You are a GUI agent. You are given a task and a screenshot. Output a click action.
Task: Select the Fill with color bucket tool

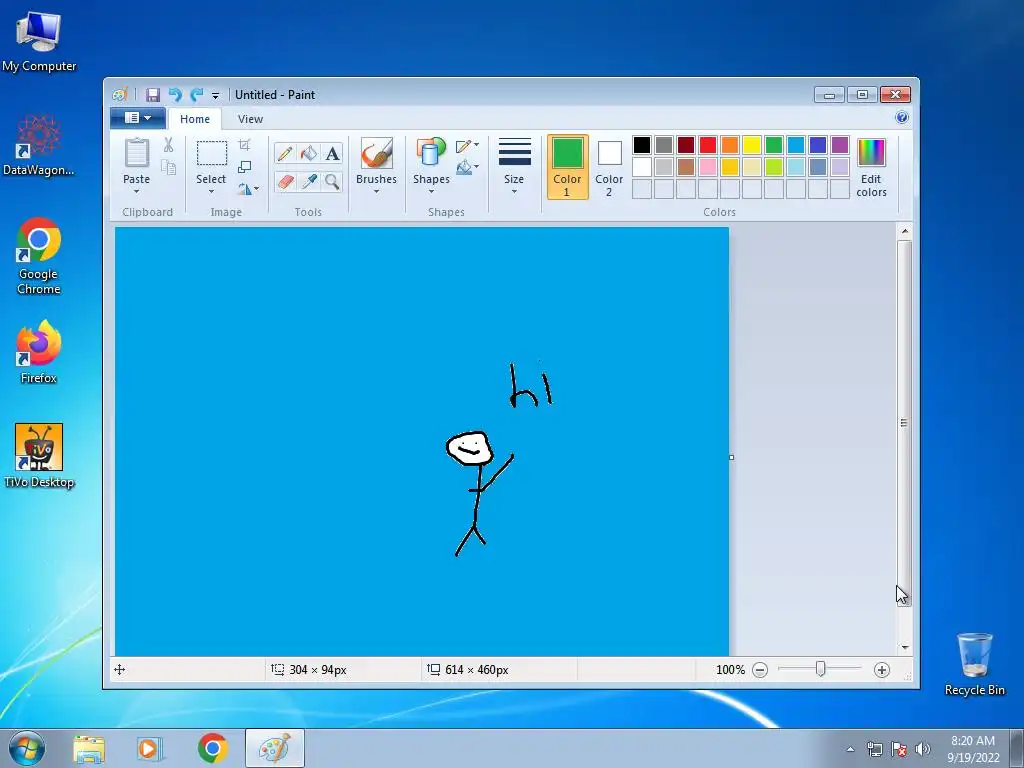point(308,153)
